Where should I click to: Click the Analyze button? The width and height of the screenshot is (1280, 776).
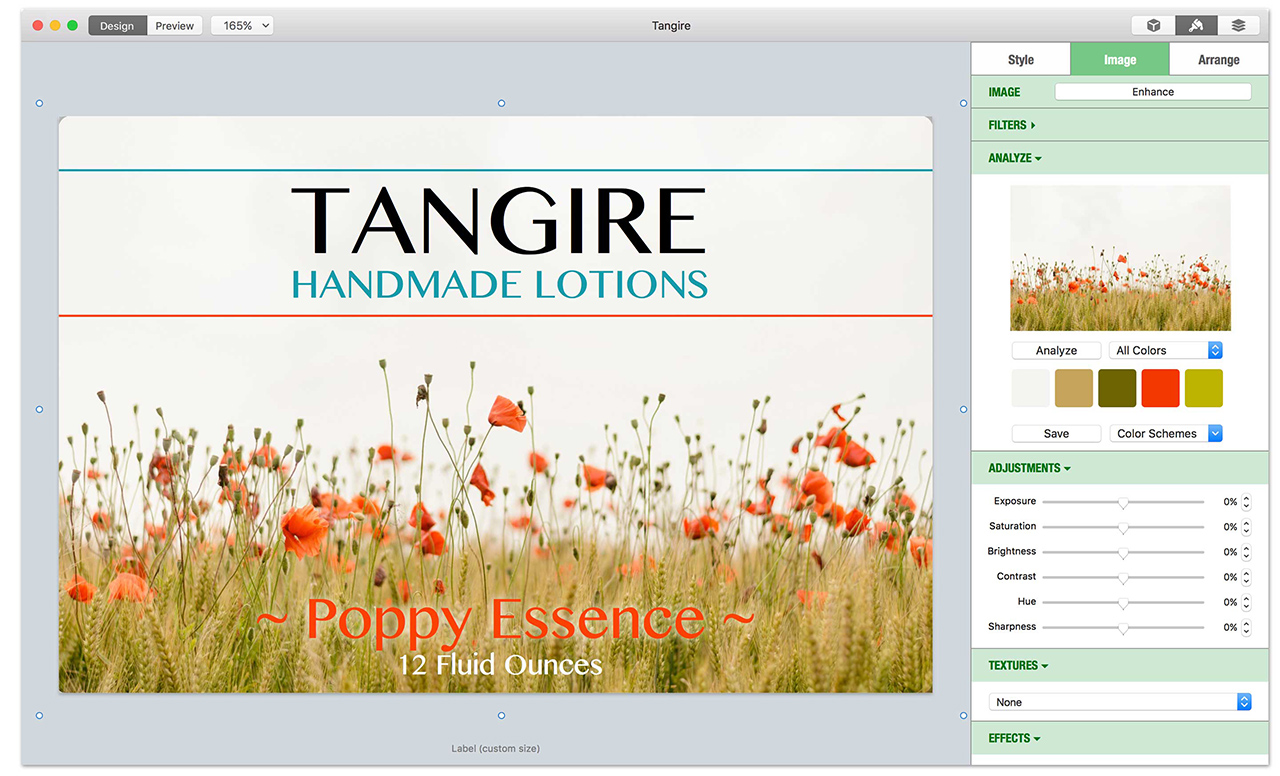coord(1056,351)
